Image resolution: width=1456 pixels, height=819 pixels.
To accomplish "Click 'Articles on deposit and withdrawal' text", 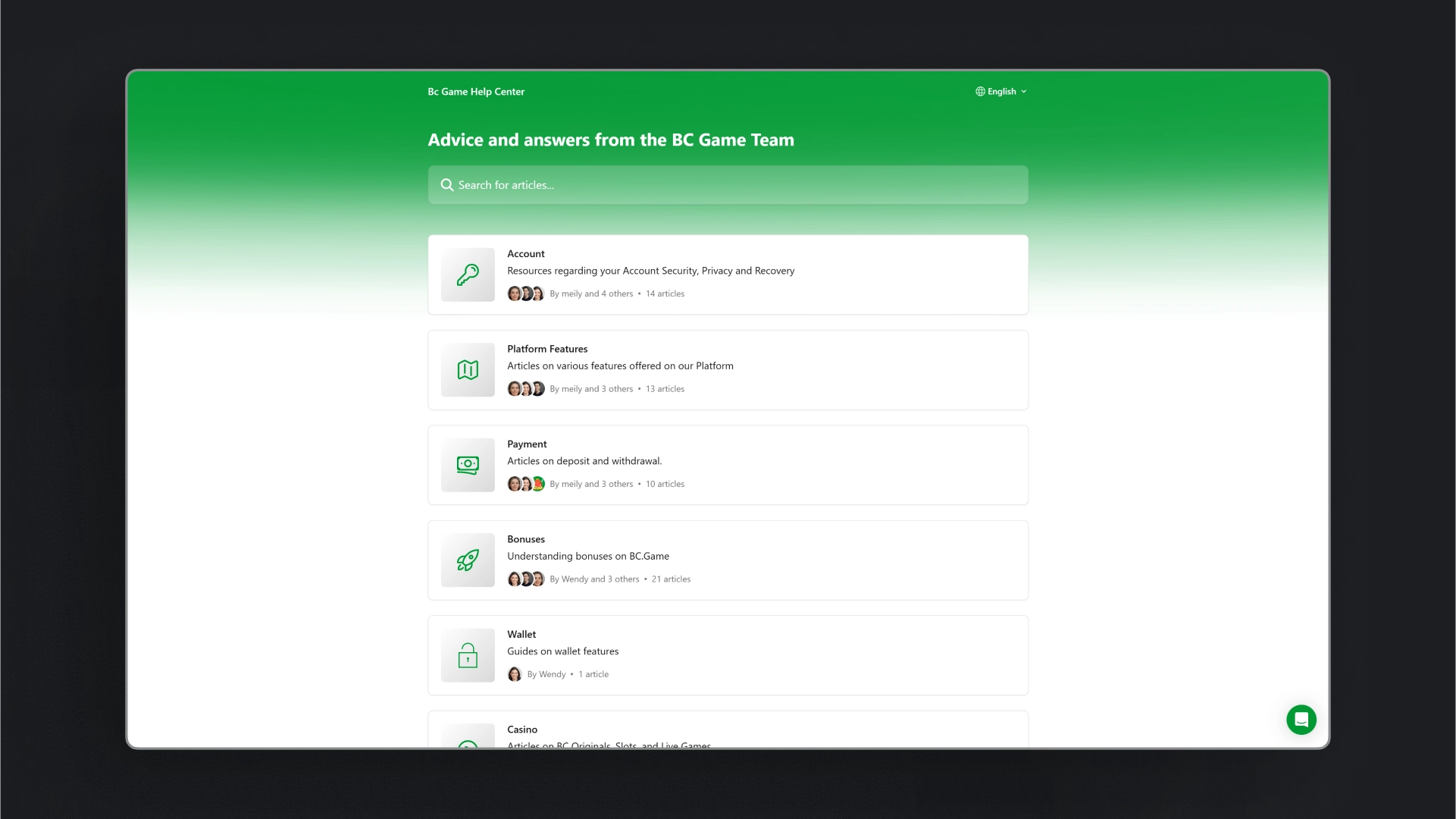I will [584, 461].
